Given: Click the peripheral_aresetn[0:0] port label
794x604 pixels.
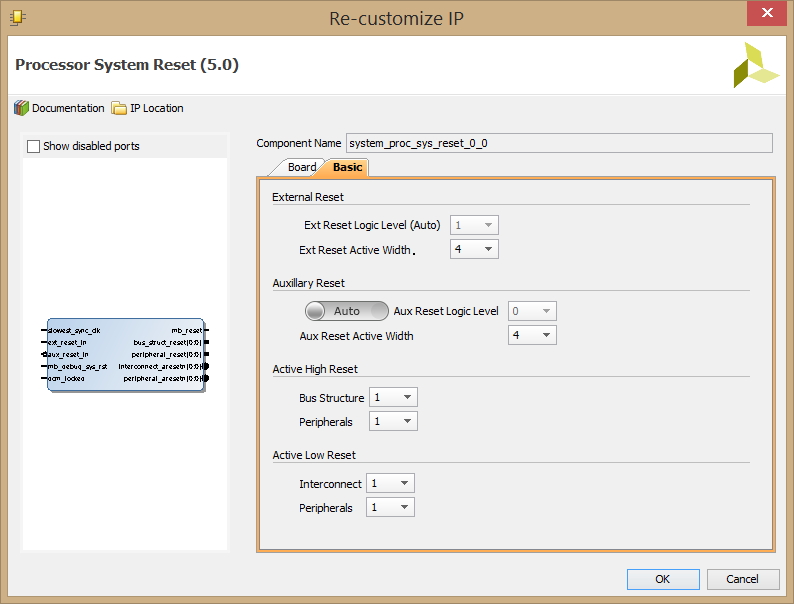Looking at the screenshot, I should click(x=163, y=379).
